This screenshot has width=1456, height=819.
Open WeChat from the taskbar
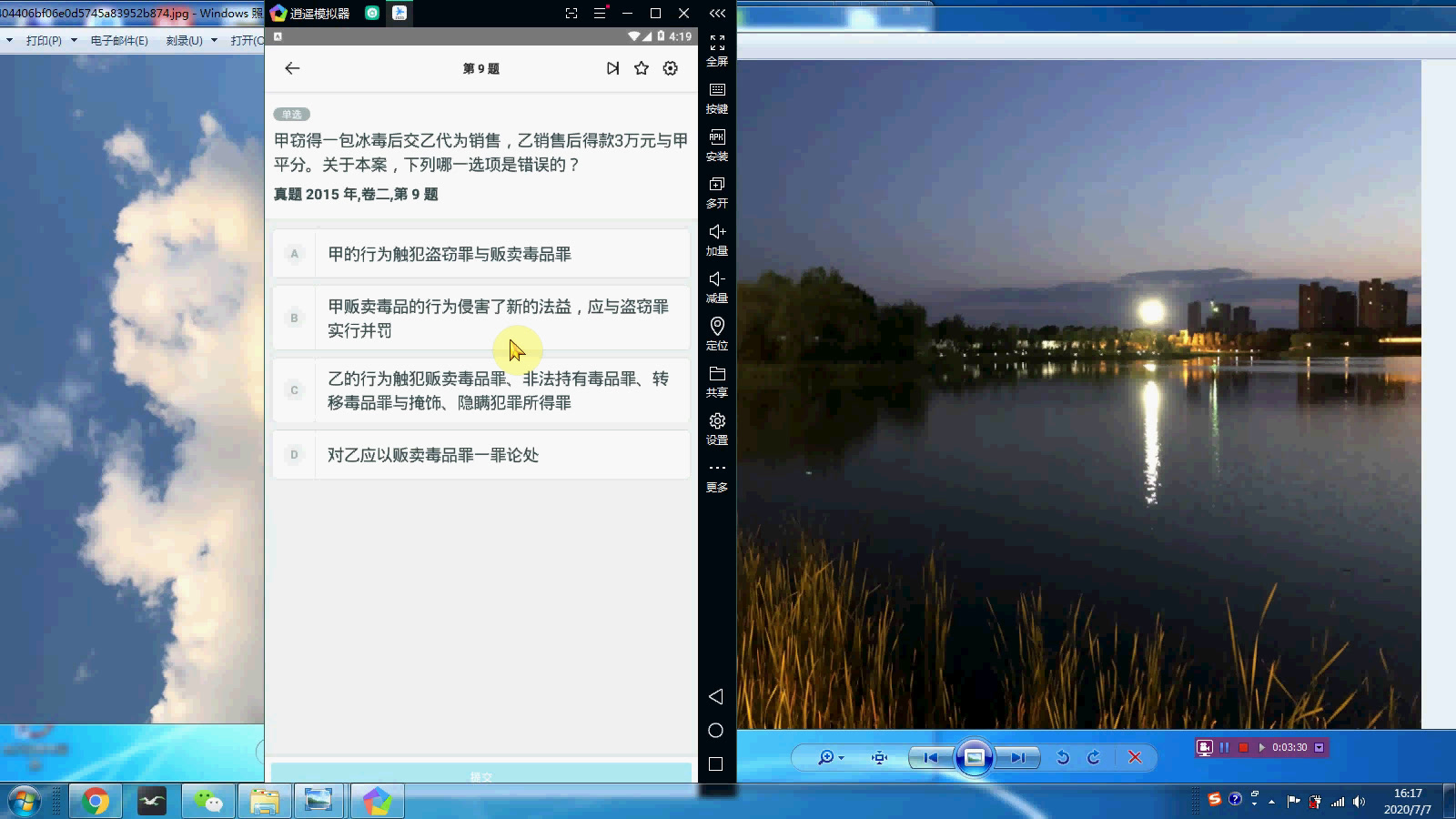(x=207, y=801)
